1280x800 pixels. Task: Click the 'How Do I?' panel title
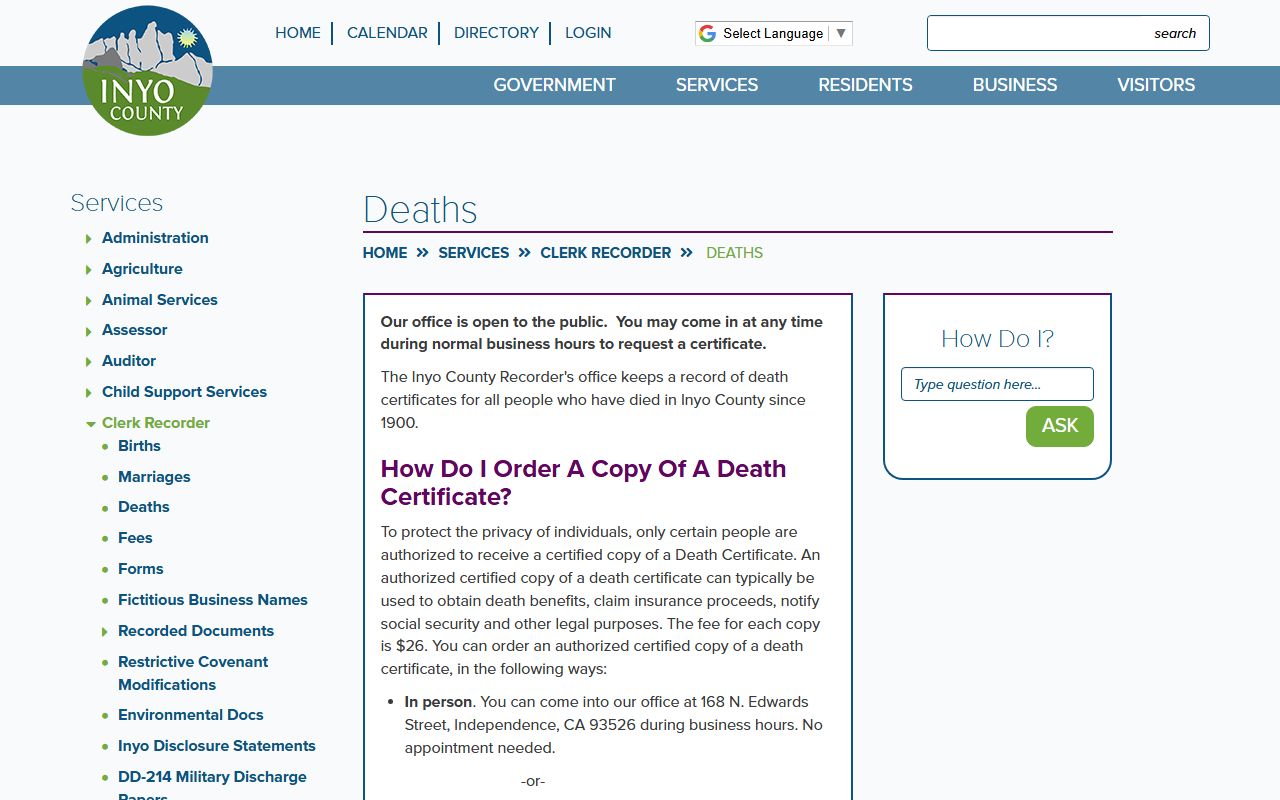coord(997,339)
